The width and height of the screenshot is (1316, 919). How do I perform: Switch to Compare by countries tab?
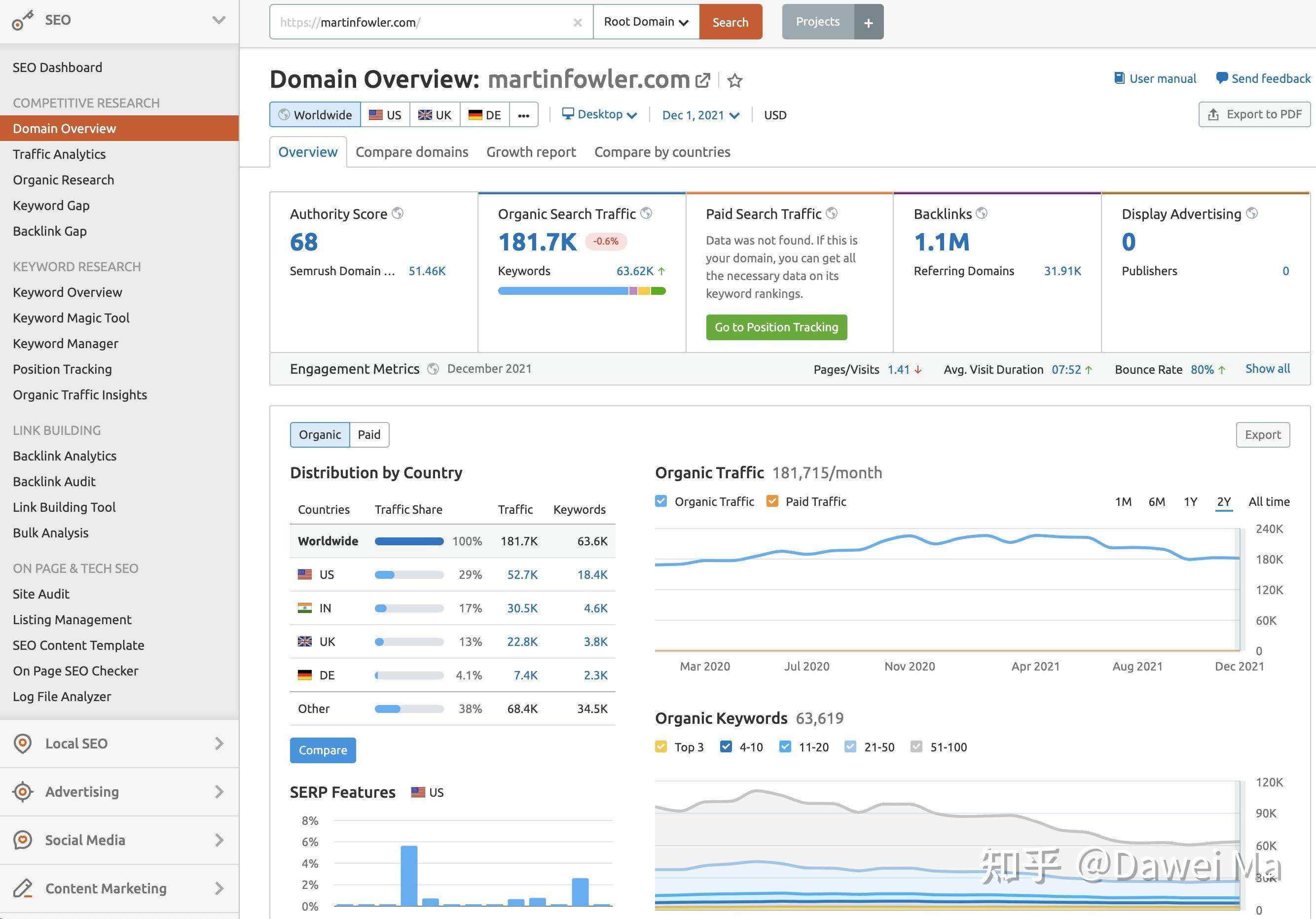pos(662,152)
